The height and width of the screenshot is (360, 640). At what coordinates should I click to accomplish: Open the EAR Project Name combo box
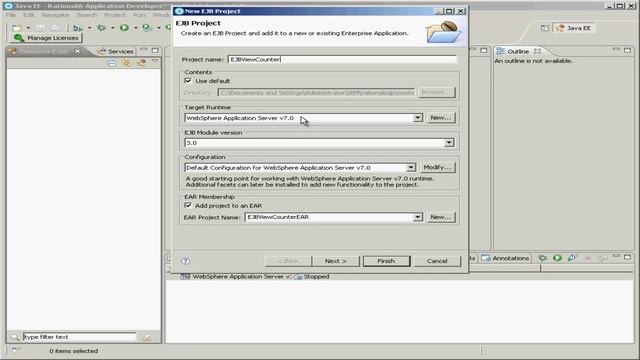[334, 217]
